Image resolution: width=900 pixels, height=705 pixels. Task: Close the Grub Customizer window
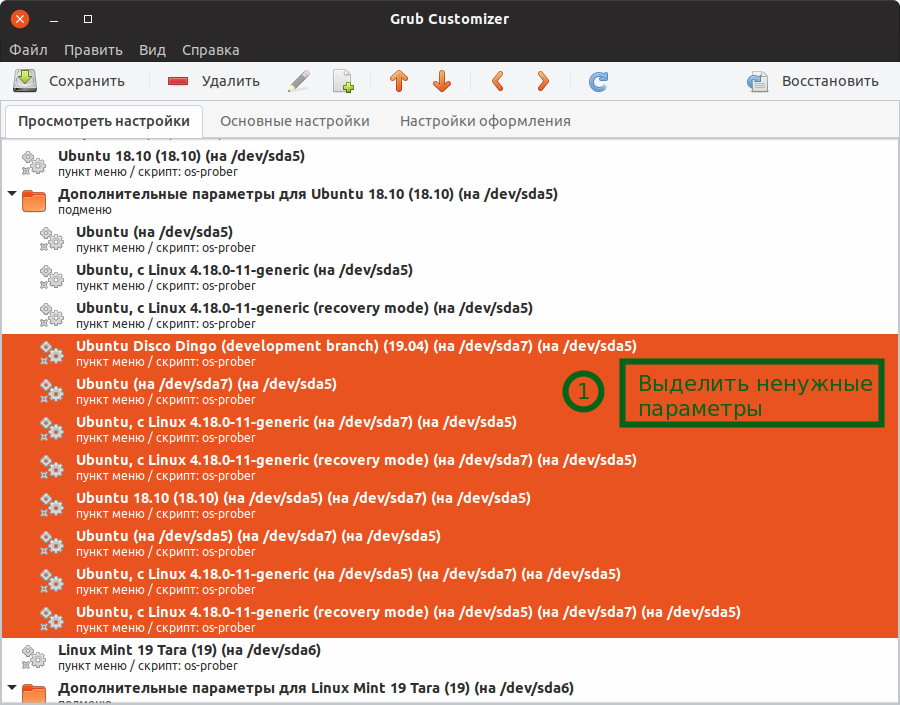pyautogui.click(x=20, y=19)
